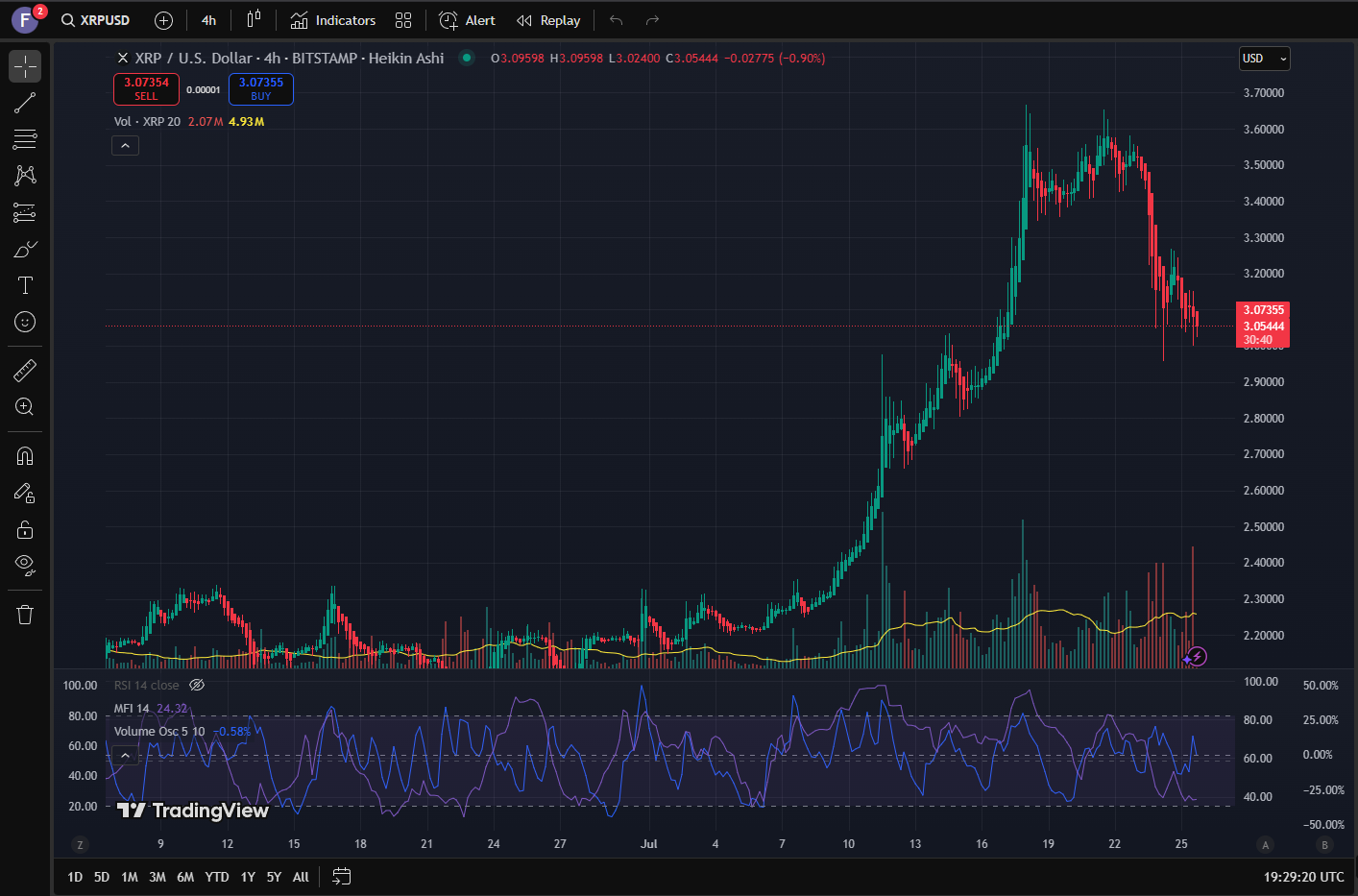Click the Z button on the time axis
The height and width of the screenshot is (896, 1358).
coord(80,844)
